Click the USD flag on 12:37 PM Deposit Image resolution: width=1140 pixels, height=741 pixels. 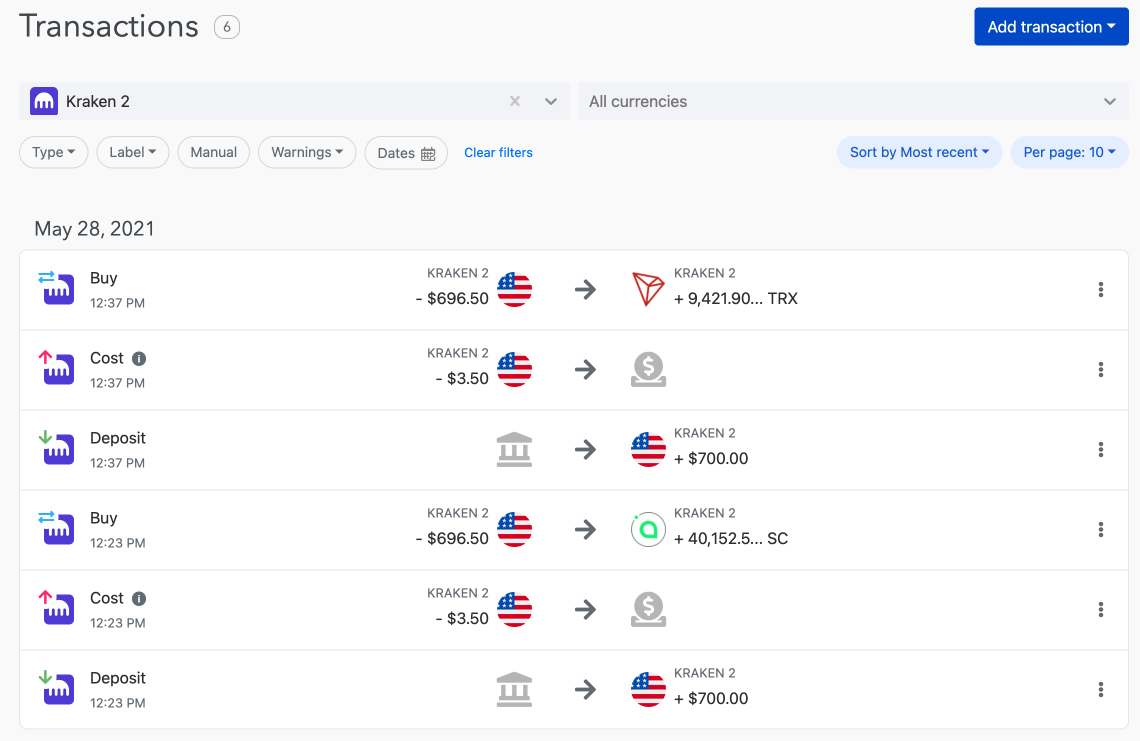(648, 449)
